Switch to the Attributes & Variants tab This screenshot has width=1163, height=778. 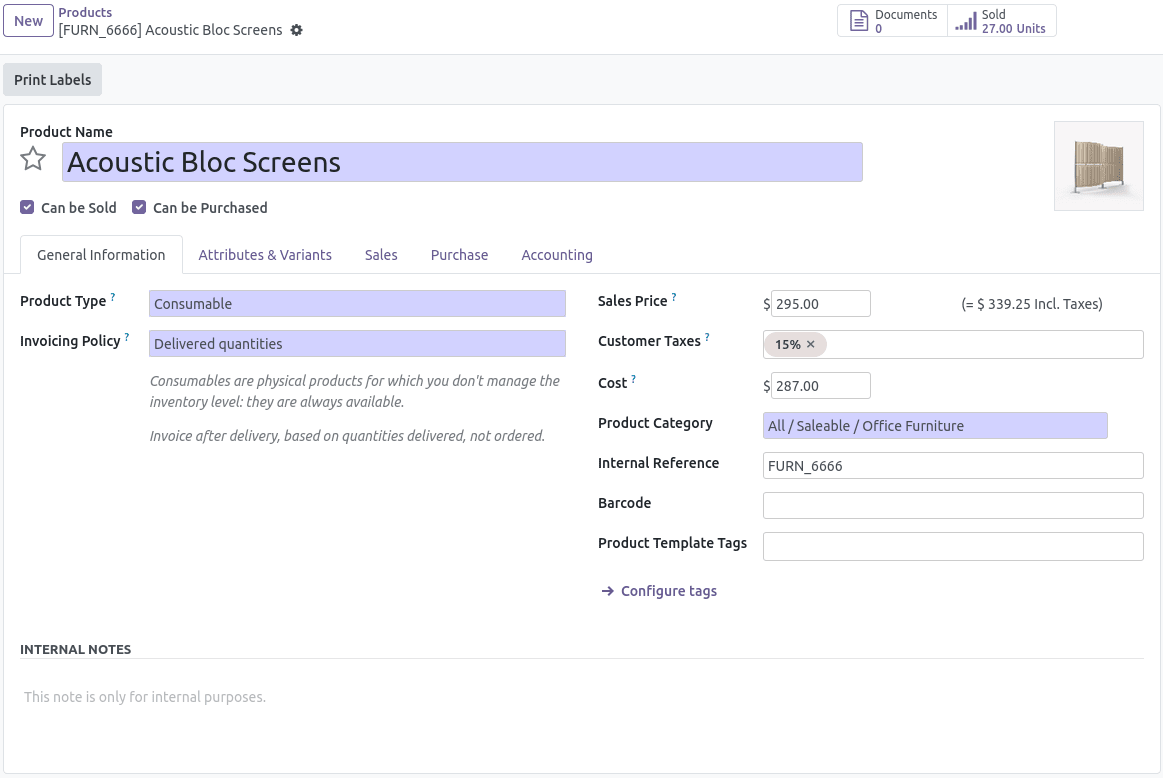[x=265, y=254]
